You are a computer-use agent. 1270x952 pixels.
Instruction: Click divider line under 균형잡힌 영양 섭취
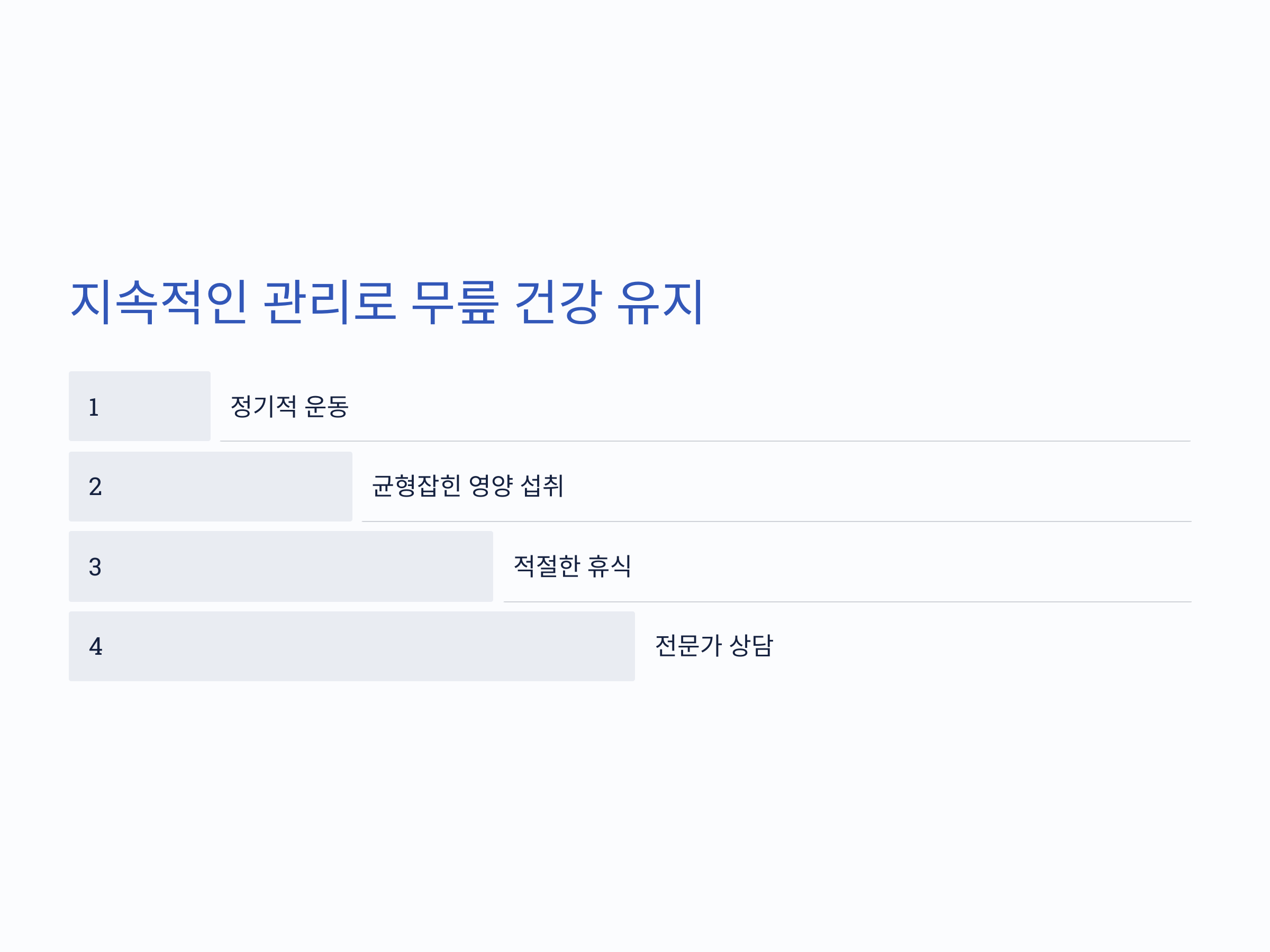pos(776,521)
